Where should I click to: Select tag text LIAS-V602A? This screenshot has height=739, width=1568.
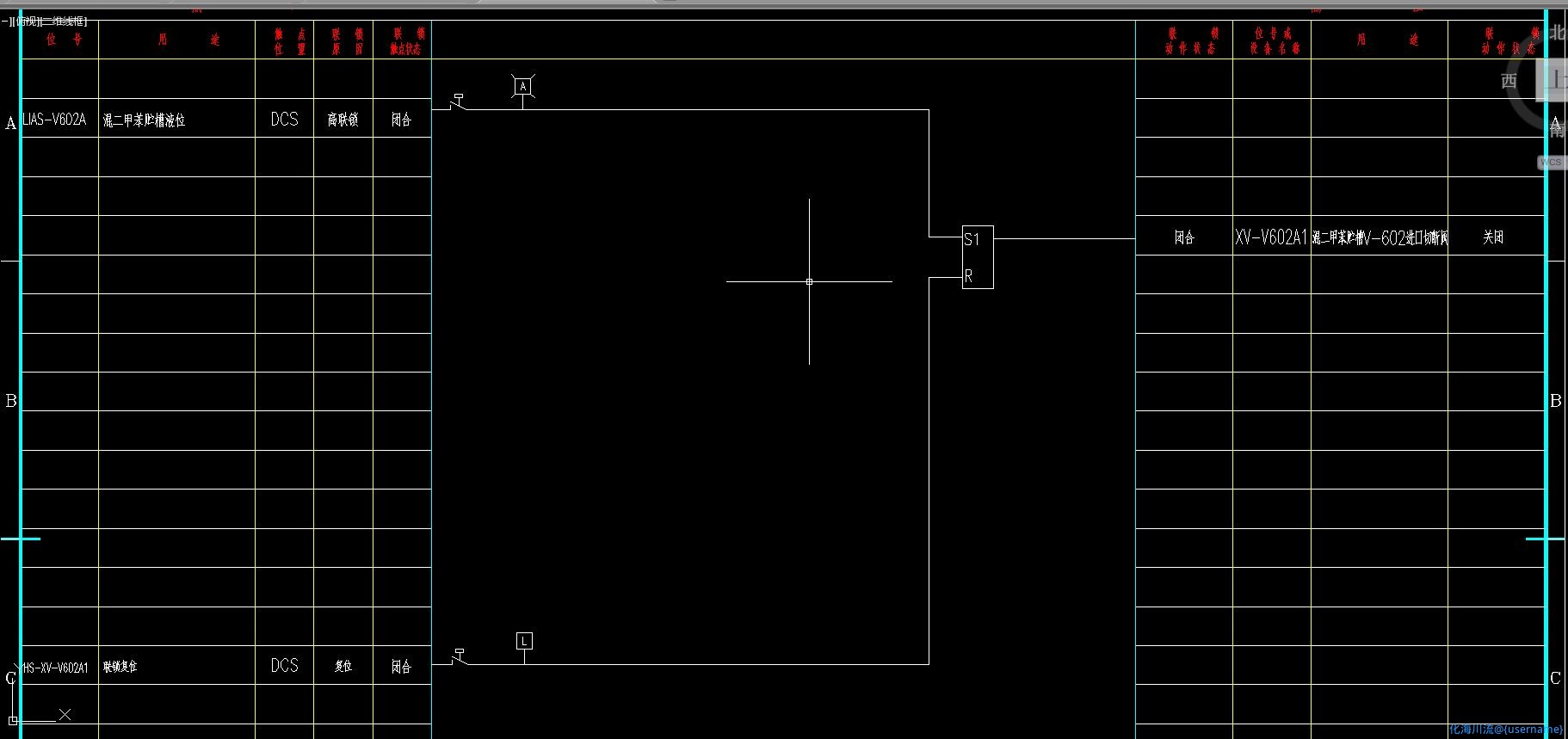(x=54, y=120)
